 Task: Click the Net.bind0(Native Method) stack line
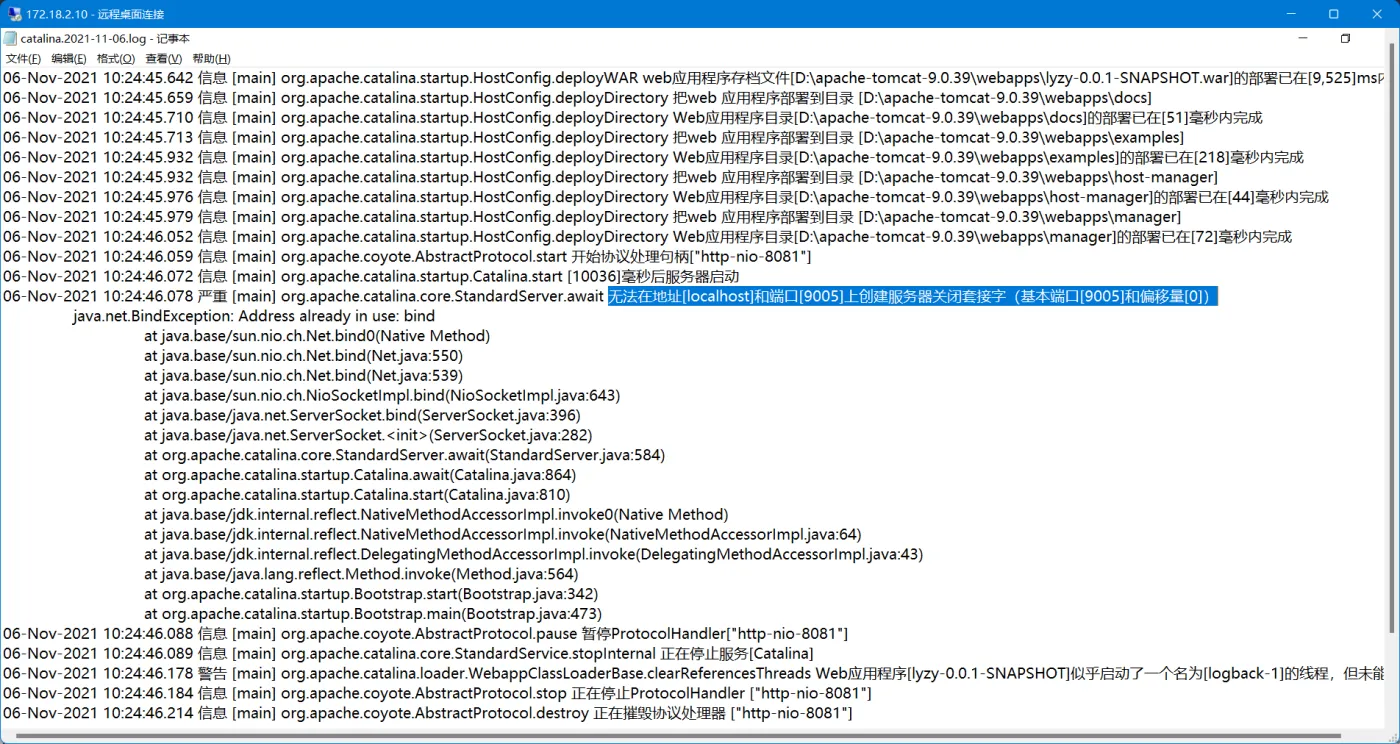point(317,336)
